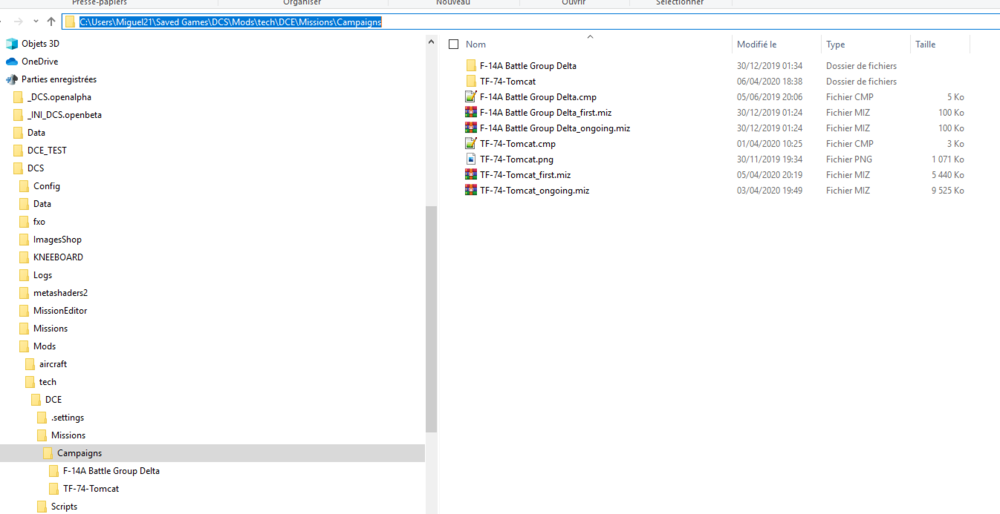Click Parties enregistrées icon in navigation pane

[12, 80]
